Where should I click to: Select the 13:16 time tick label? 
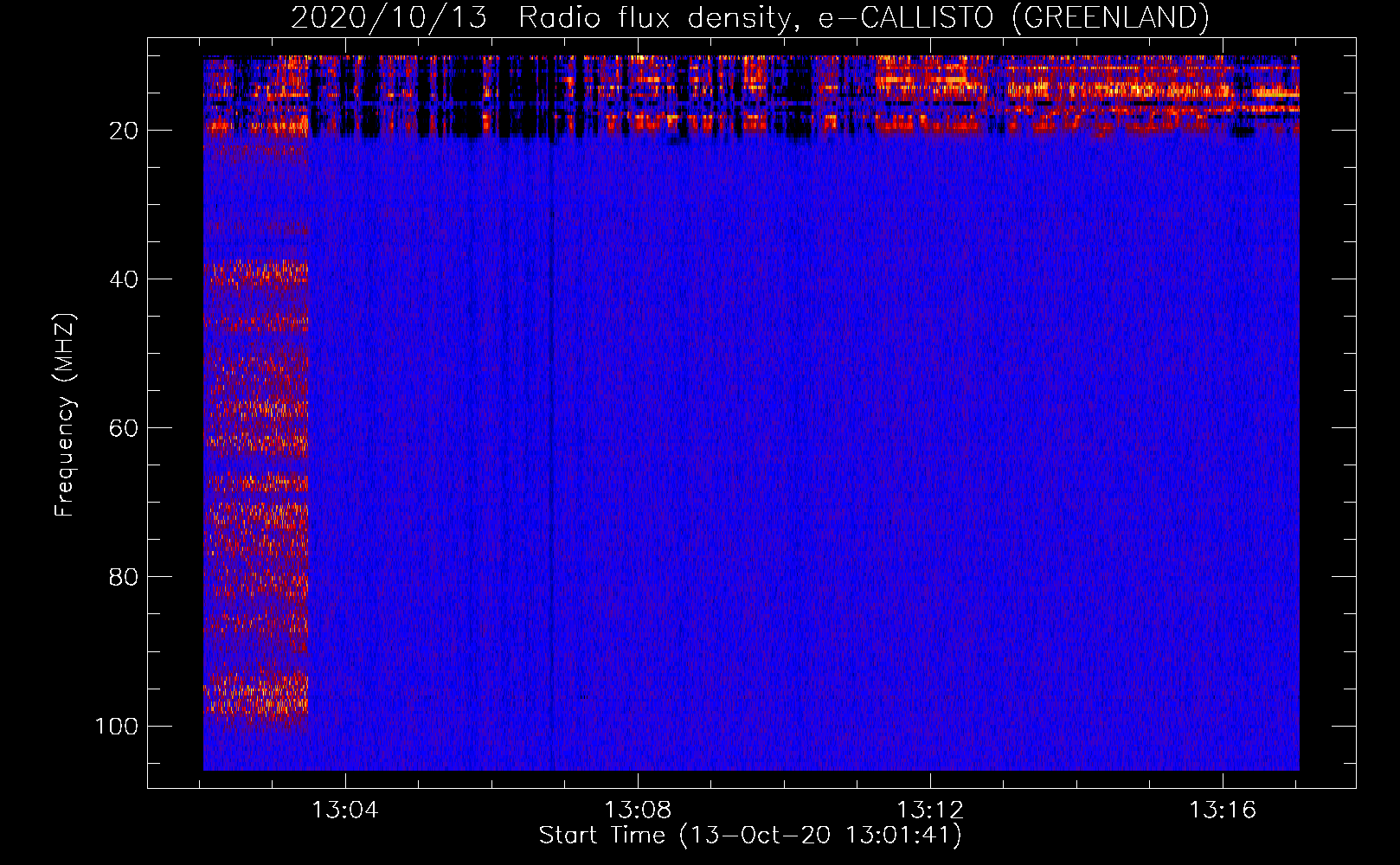1223,811
